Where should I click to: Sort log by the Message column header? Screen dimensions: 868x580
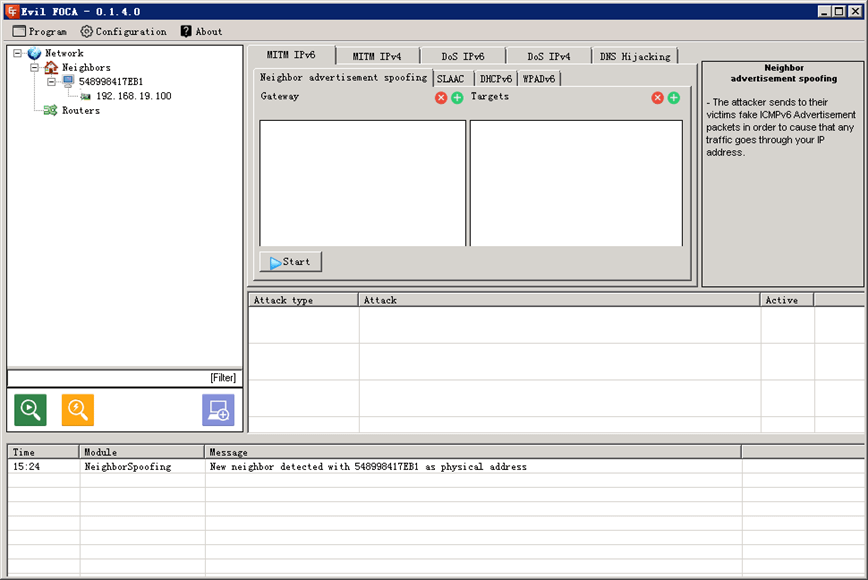473,452
